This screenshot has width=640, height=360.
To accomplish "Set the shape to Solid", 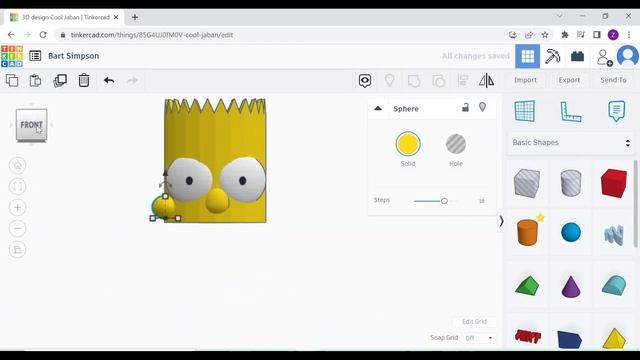I will pyautogui.click(x=408, y=144).
